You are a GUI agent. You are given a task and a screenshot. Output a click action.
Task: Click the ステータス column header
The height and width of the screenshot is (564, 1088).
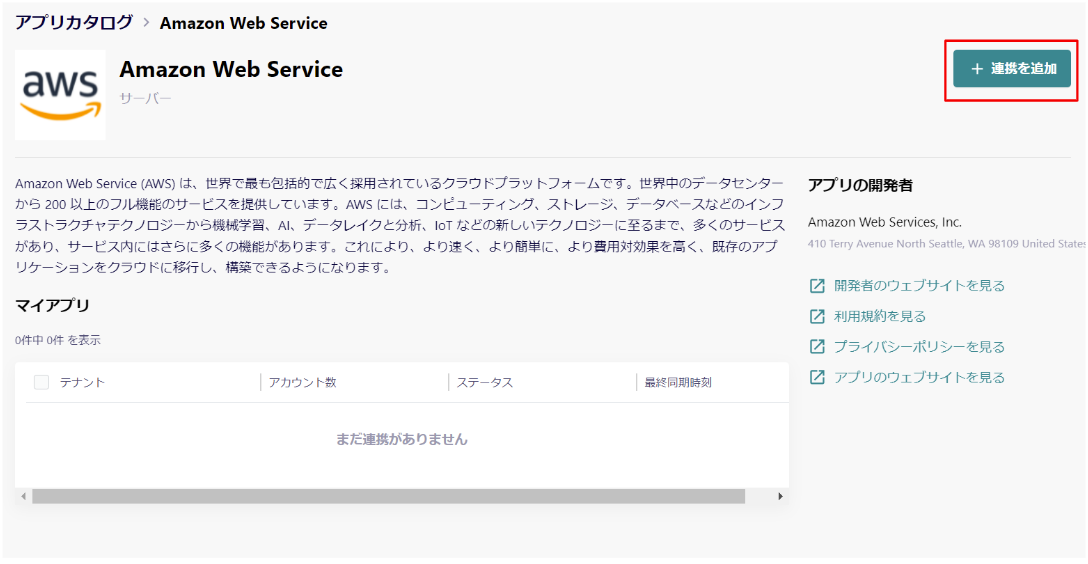tap(484, 382)
